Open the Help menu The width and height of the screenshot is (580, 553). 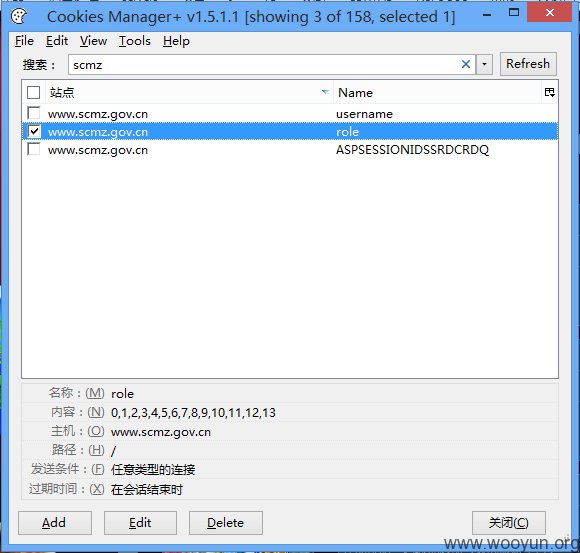click(176, 41)
